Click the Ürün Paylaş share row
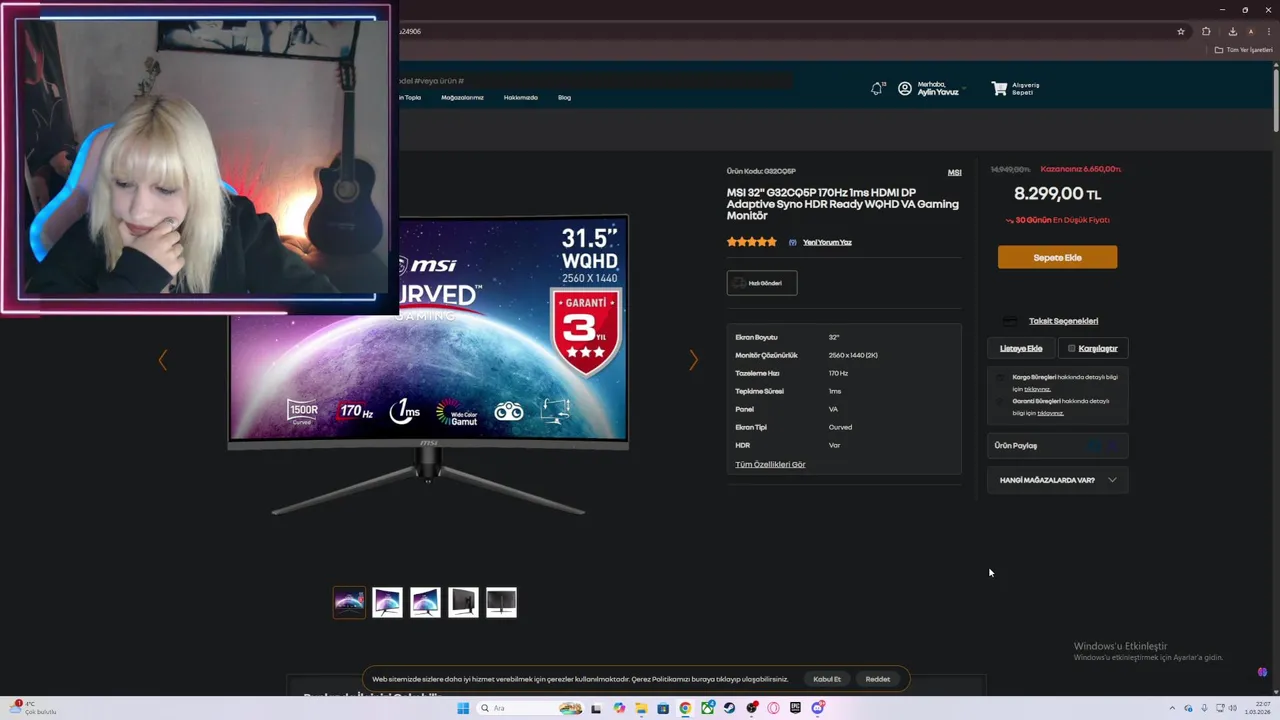This screenshot has width=1280, height=720. pyautogui.click(x=1057, y=445)
